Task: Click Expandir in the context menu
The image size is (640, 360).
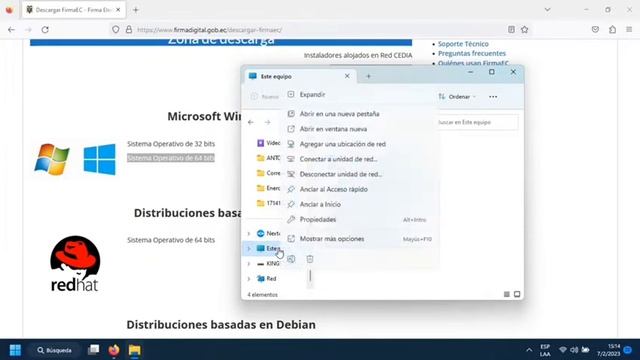Action: (312, 95)
